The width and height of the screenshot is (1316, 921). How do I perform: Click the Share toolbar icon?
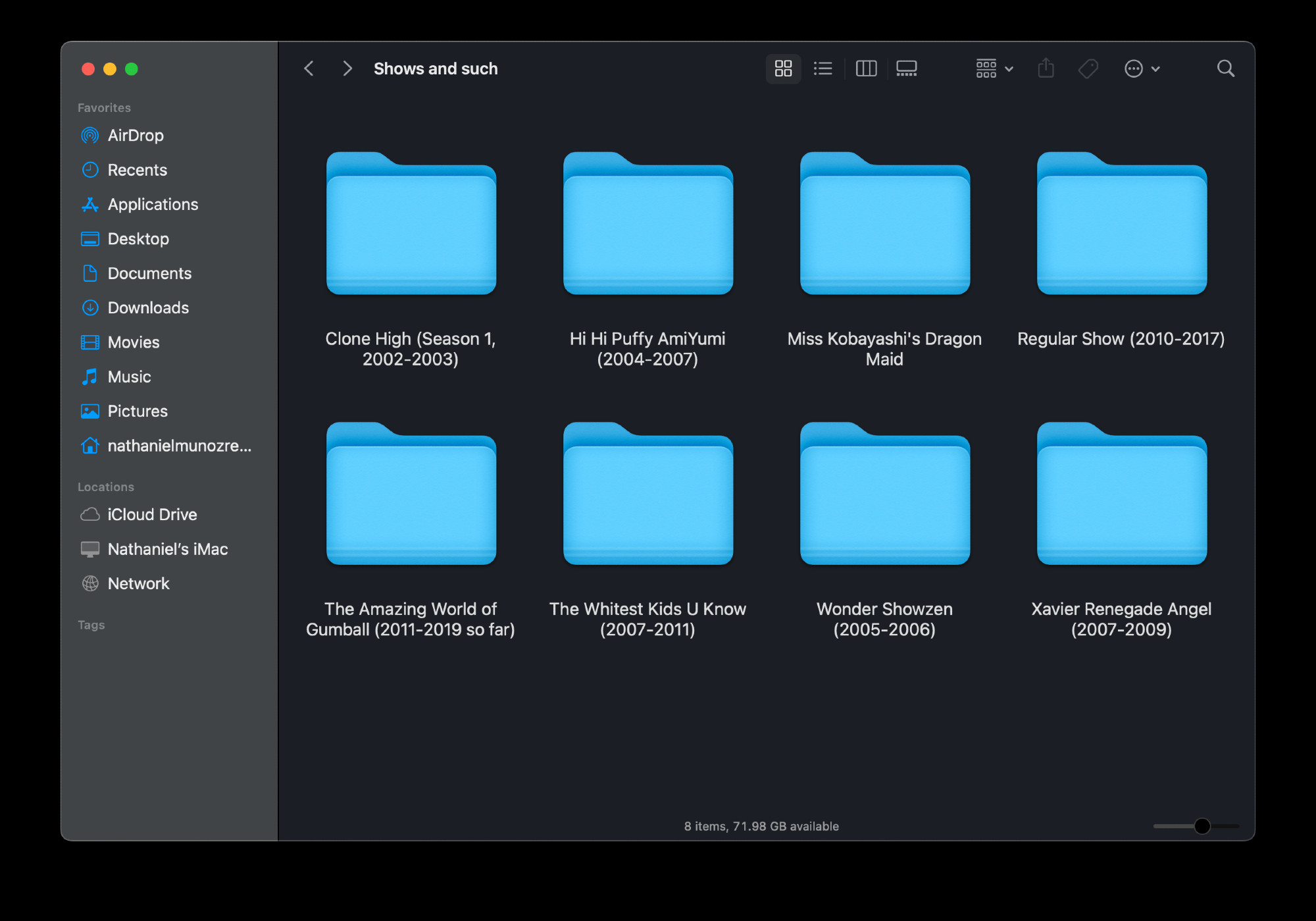click(x=1046, y=68)
